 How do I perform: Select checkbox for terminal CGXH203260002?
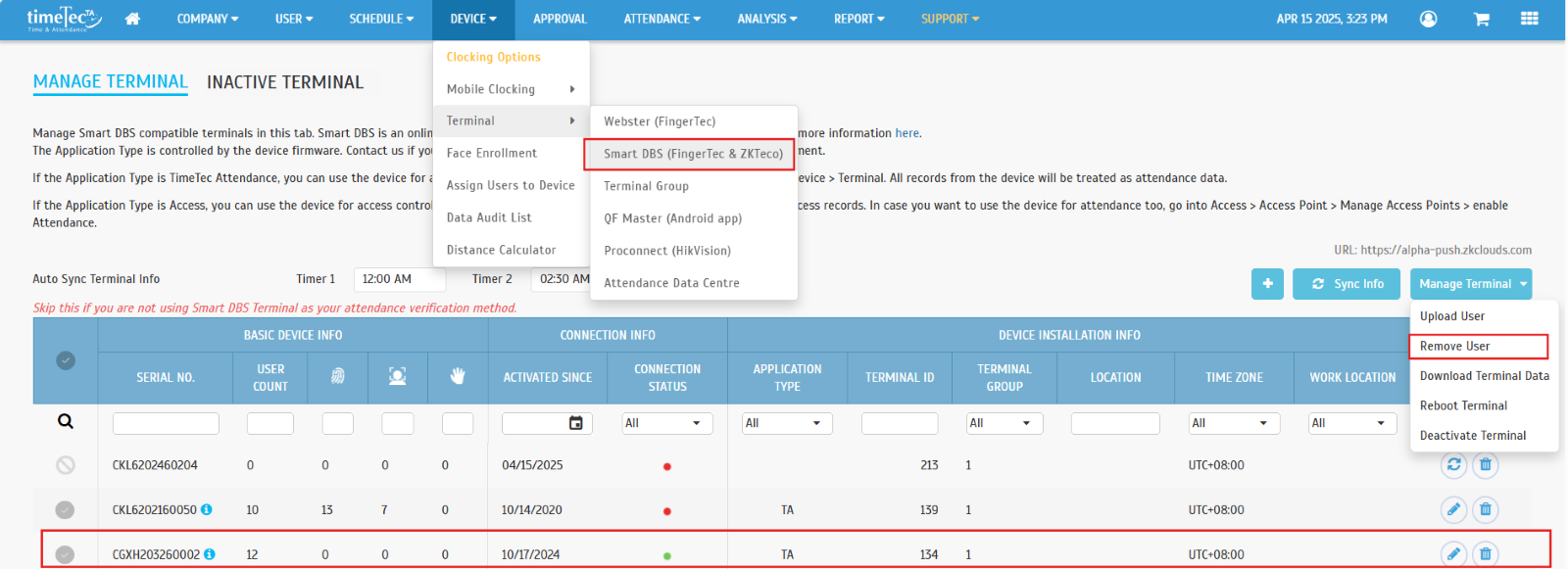pos(65,554)
